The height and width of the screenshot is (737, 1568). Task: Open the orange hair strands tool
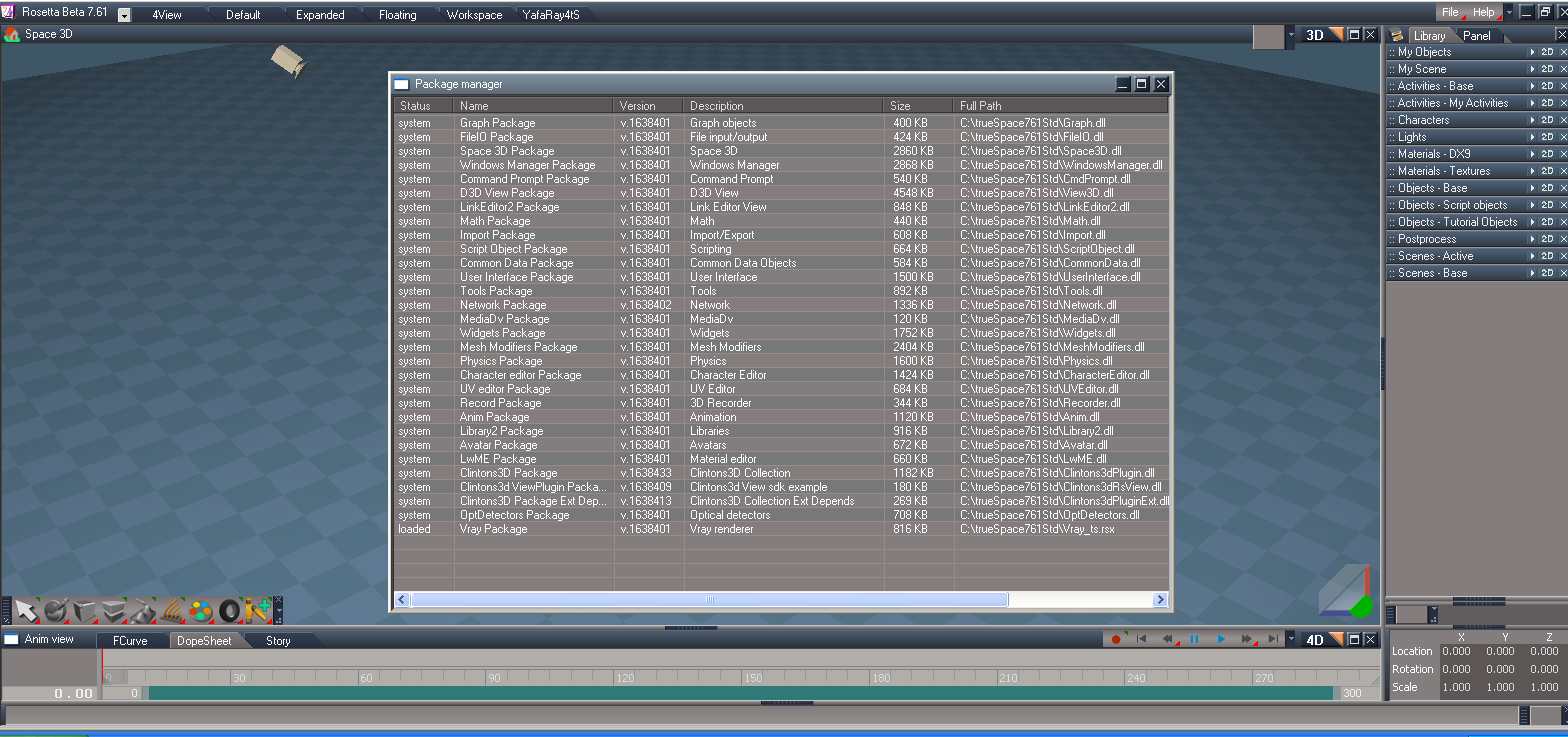click(x=172, y=610)
